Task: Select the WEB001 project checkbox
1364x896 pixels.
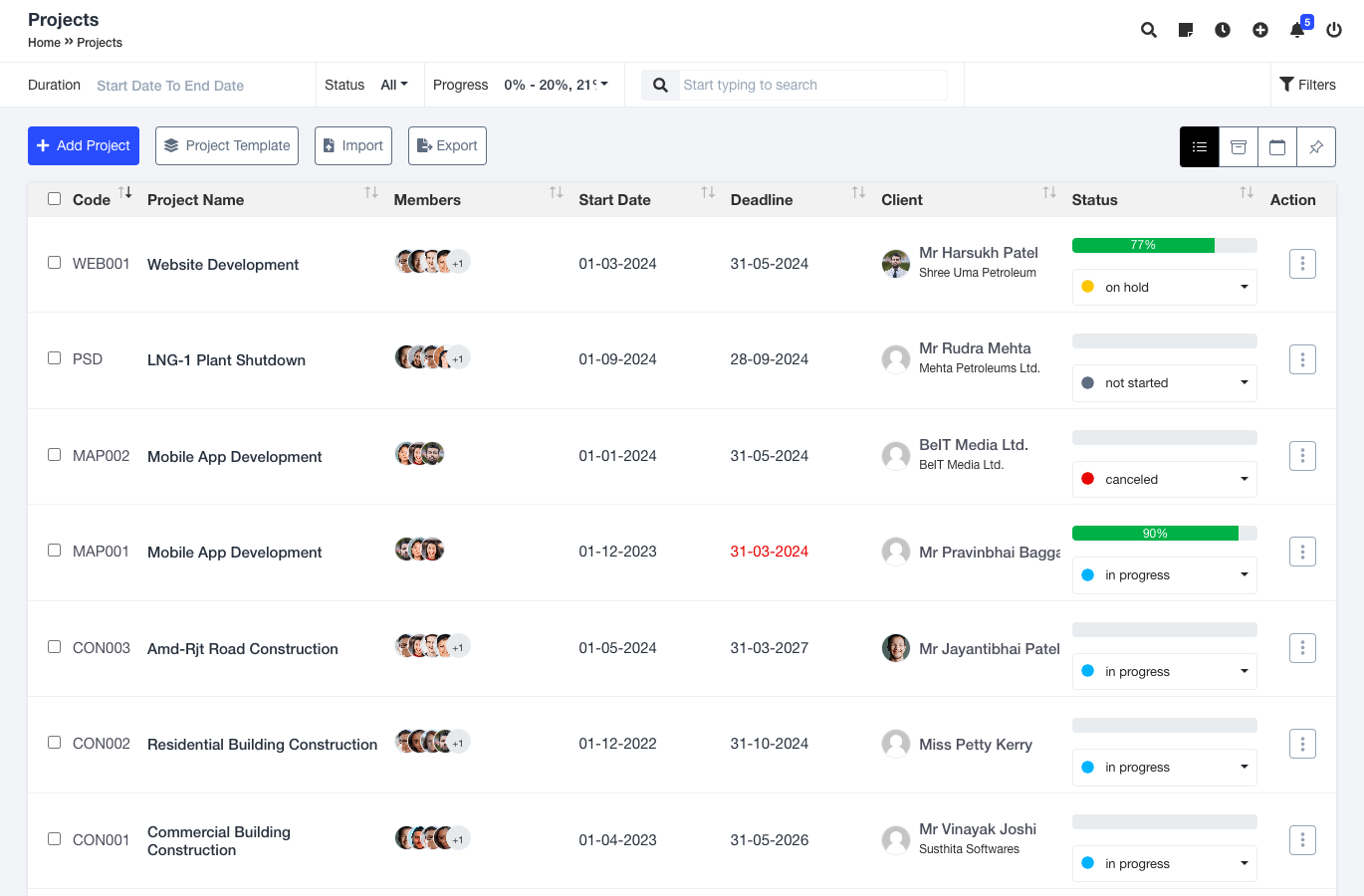Action: [x=55, y=263]
